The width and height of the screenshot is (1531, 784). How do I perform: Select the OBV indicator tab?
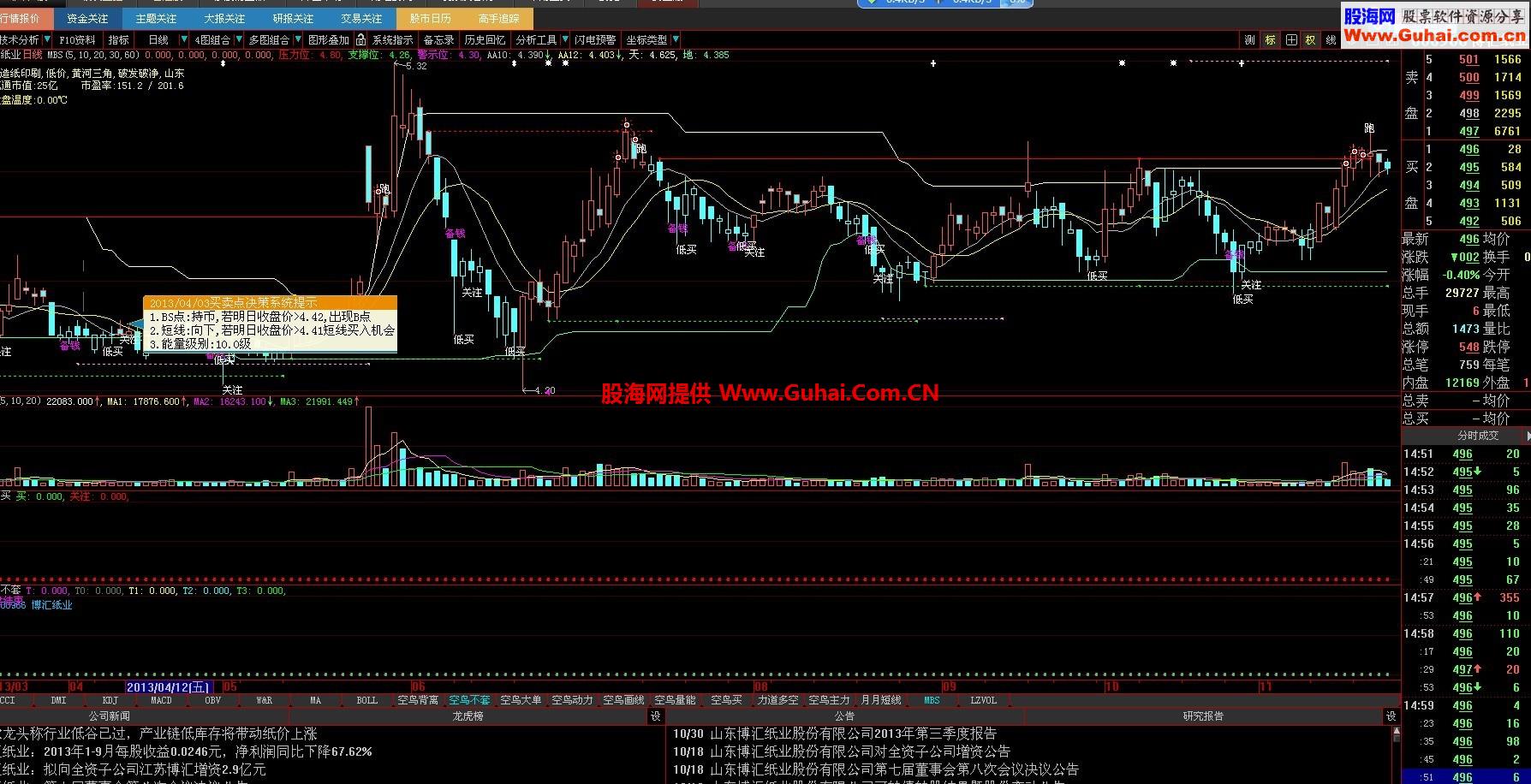point(212,700)
